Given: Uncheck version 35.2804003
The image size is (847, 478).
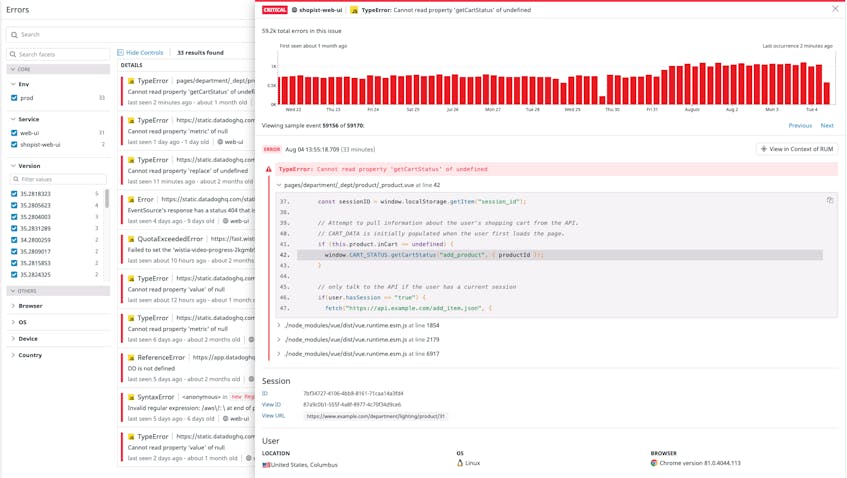Looking at the screenshot, I should coord(14,217).
